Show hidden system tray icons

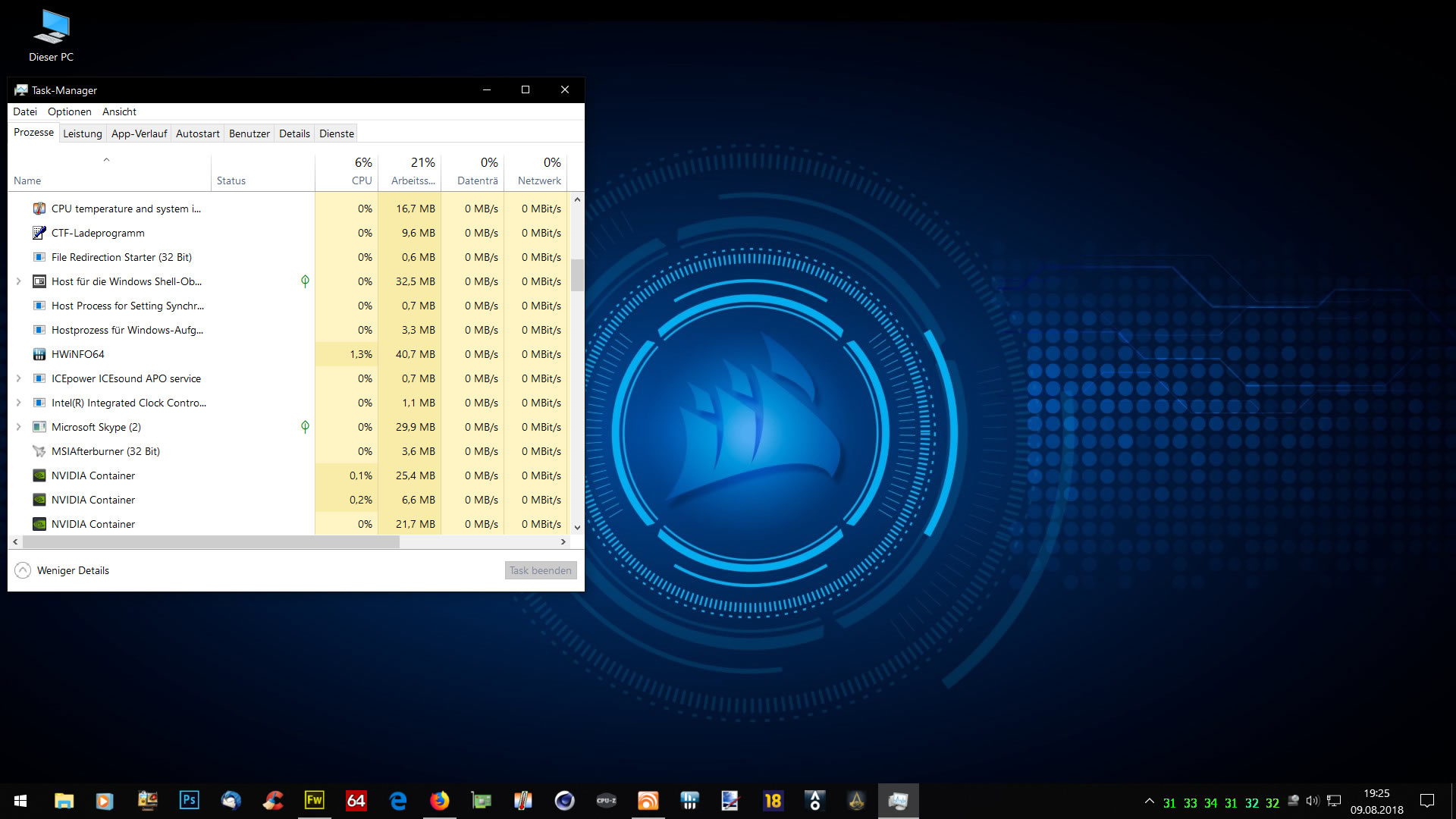pyautogui.click(x=1150, y=801)
